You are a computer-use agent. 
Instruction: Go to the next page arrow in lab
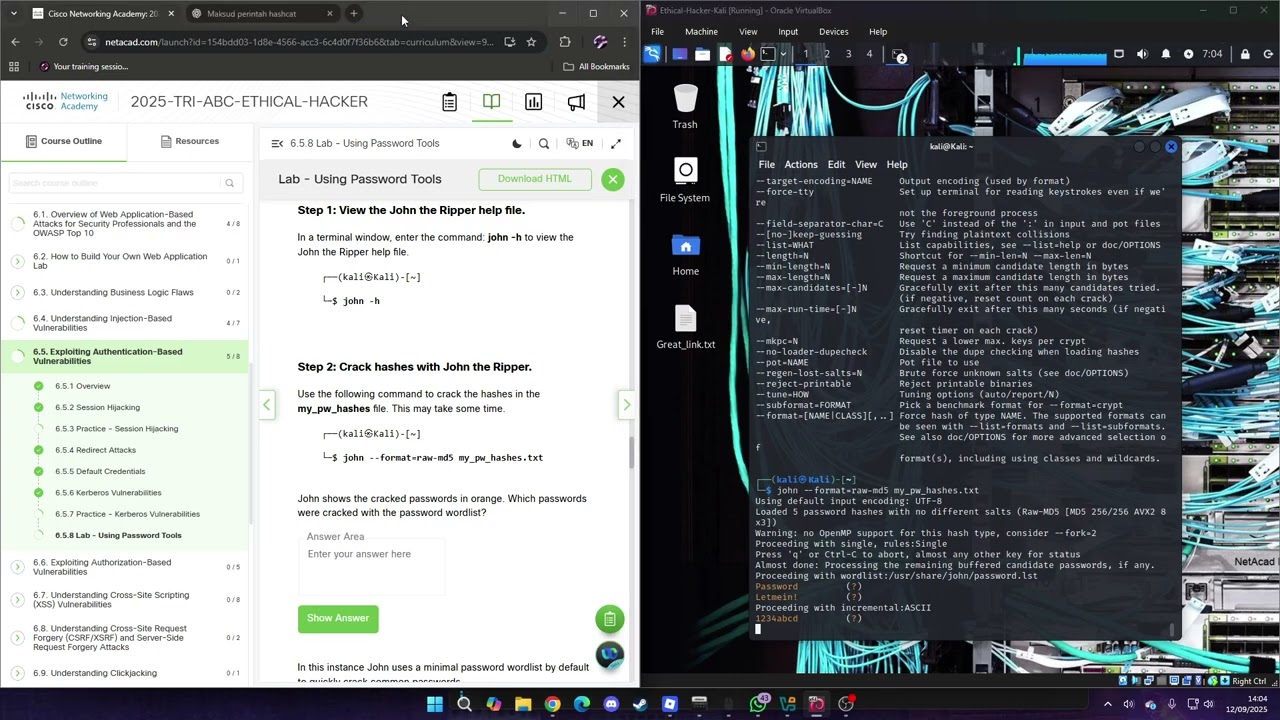(626, 404)
